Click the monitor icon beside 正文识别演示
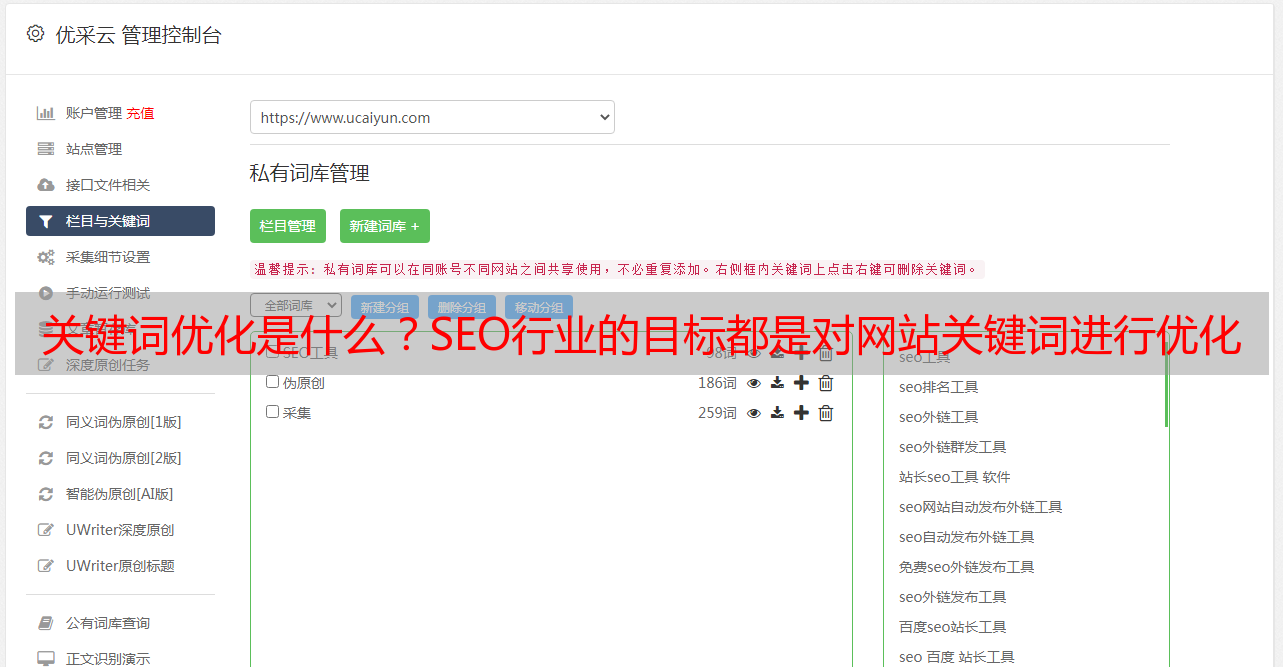 point(46,659)
